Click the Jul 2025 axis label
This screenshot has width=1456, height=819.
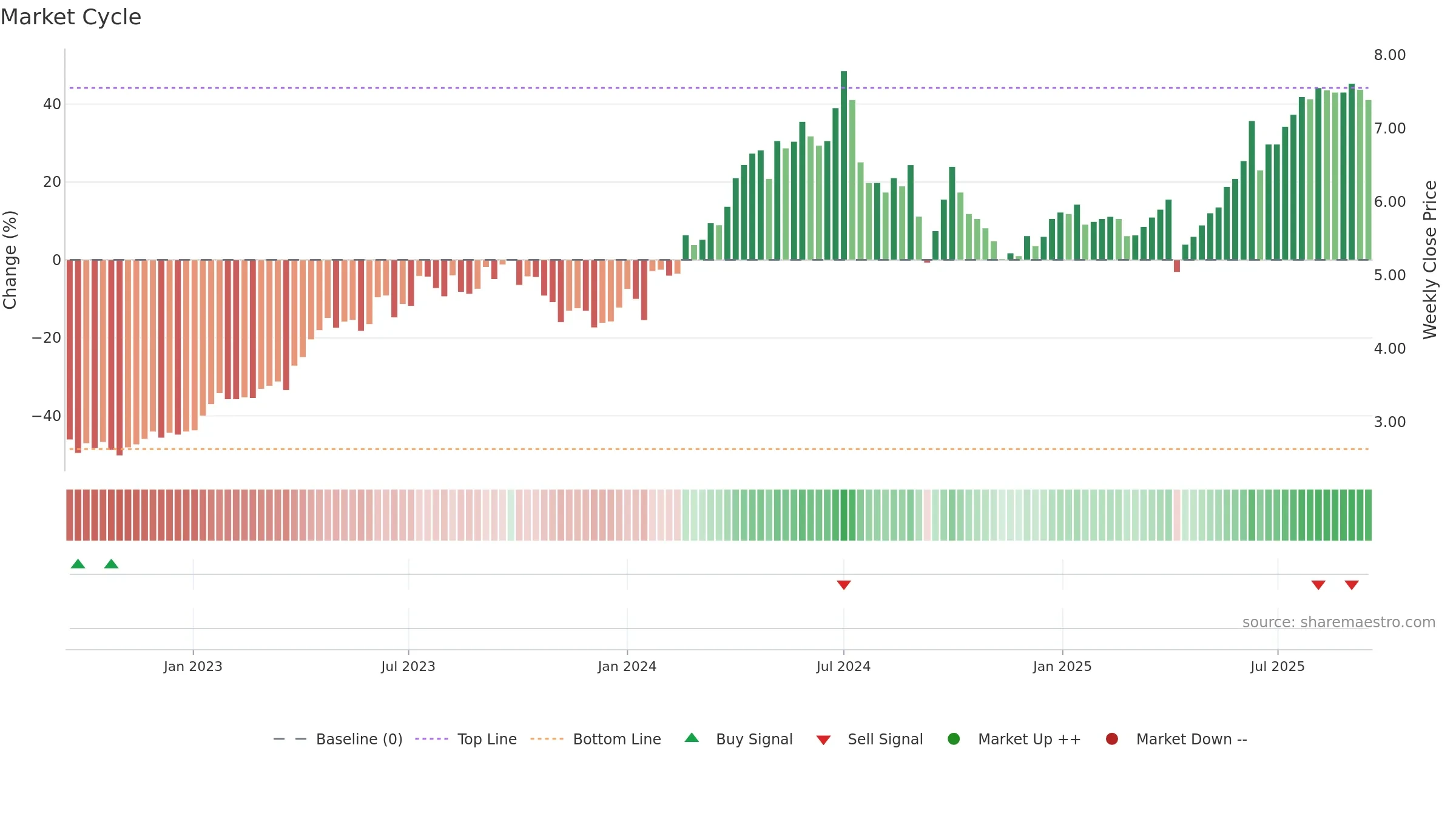point(1278,666)
